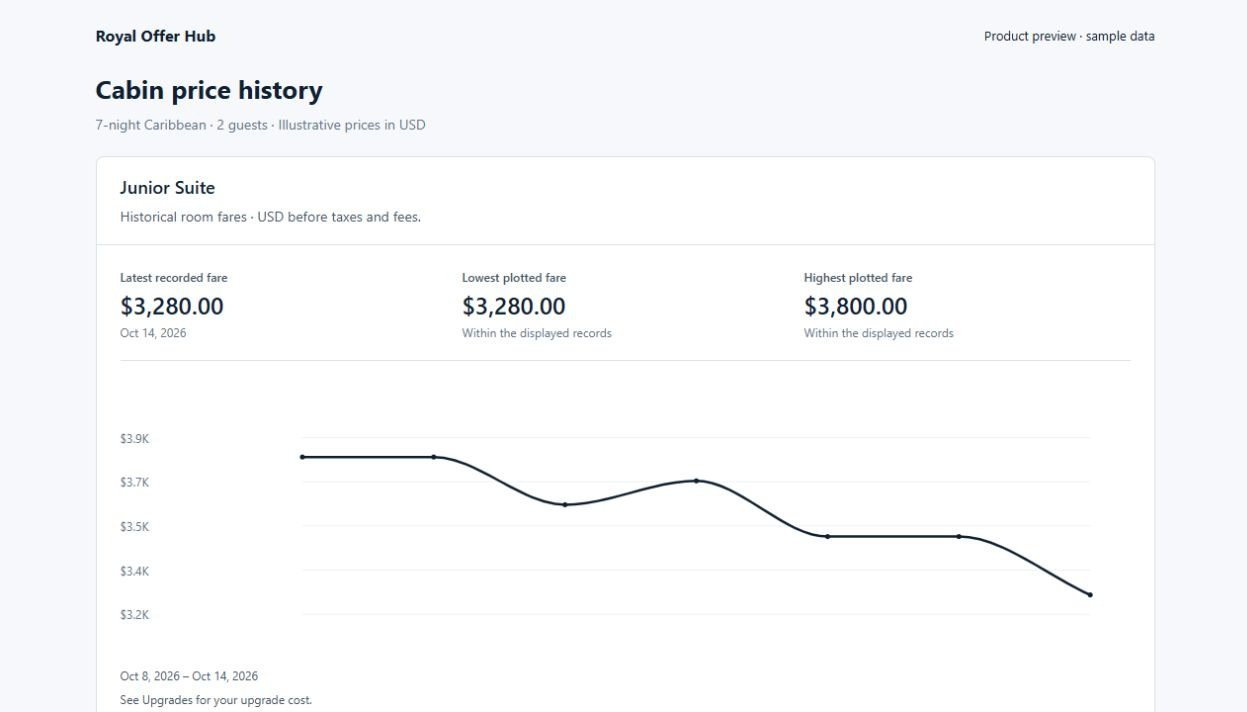The image size is (1247, 712).
Task: Select the $3,280.00 value under Latest recorded fare
Action: pos(172,306)
